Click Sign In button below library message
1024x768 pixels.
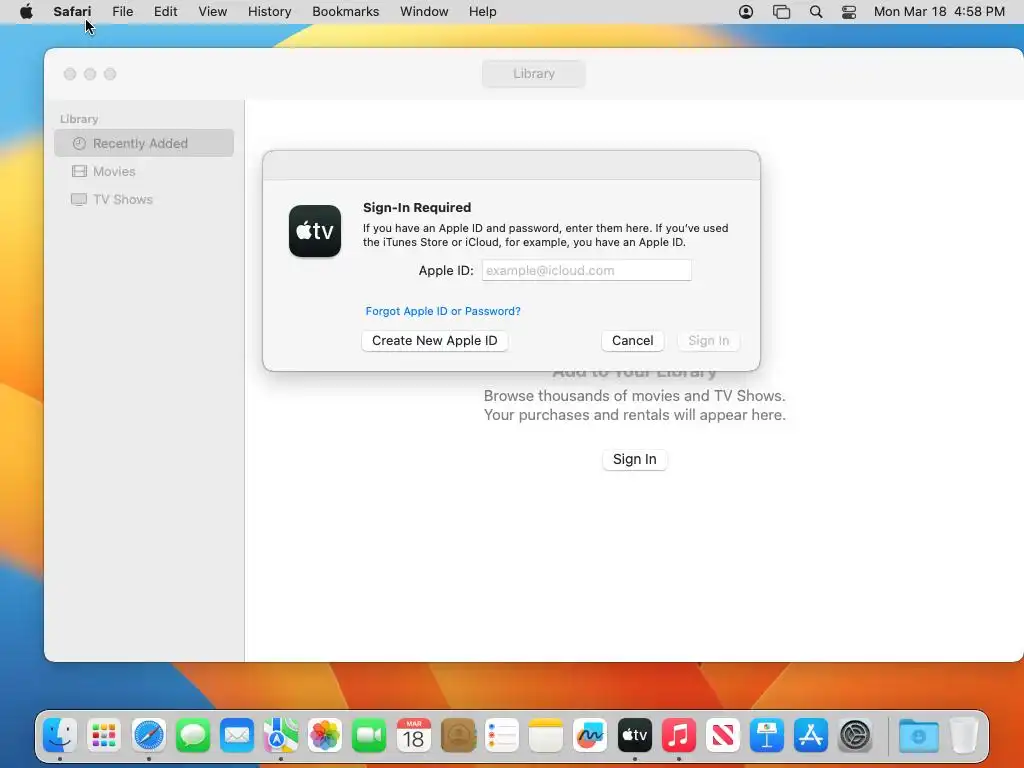tap(635, 459)
